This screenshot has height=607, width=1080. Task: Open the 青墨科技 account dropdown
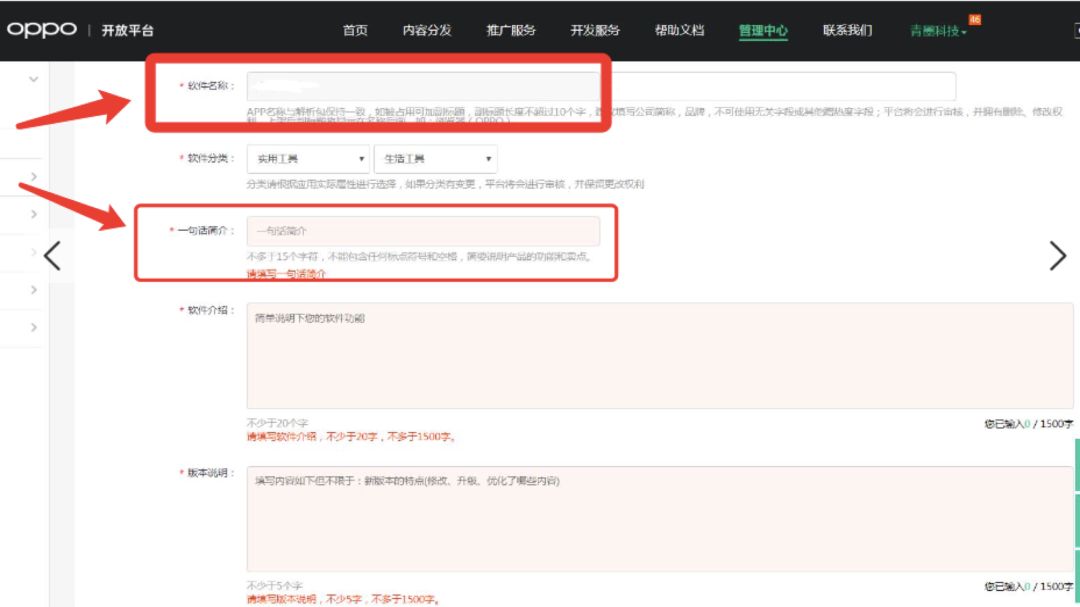(938, 31)
